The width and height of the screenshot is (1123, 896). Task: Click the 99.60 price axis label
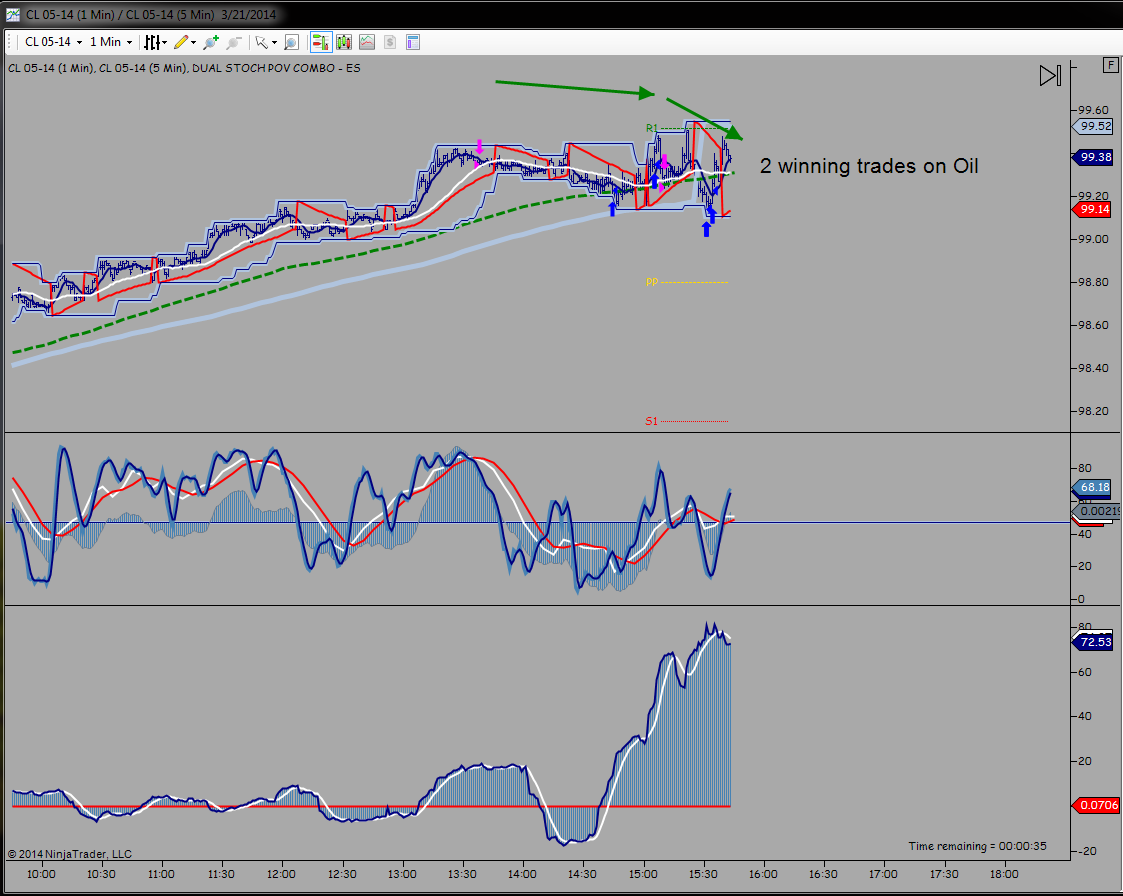tap(1094, 110)
